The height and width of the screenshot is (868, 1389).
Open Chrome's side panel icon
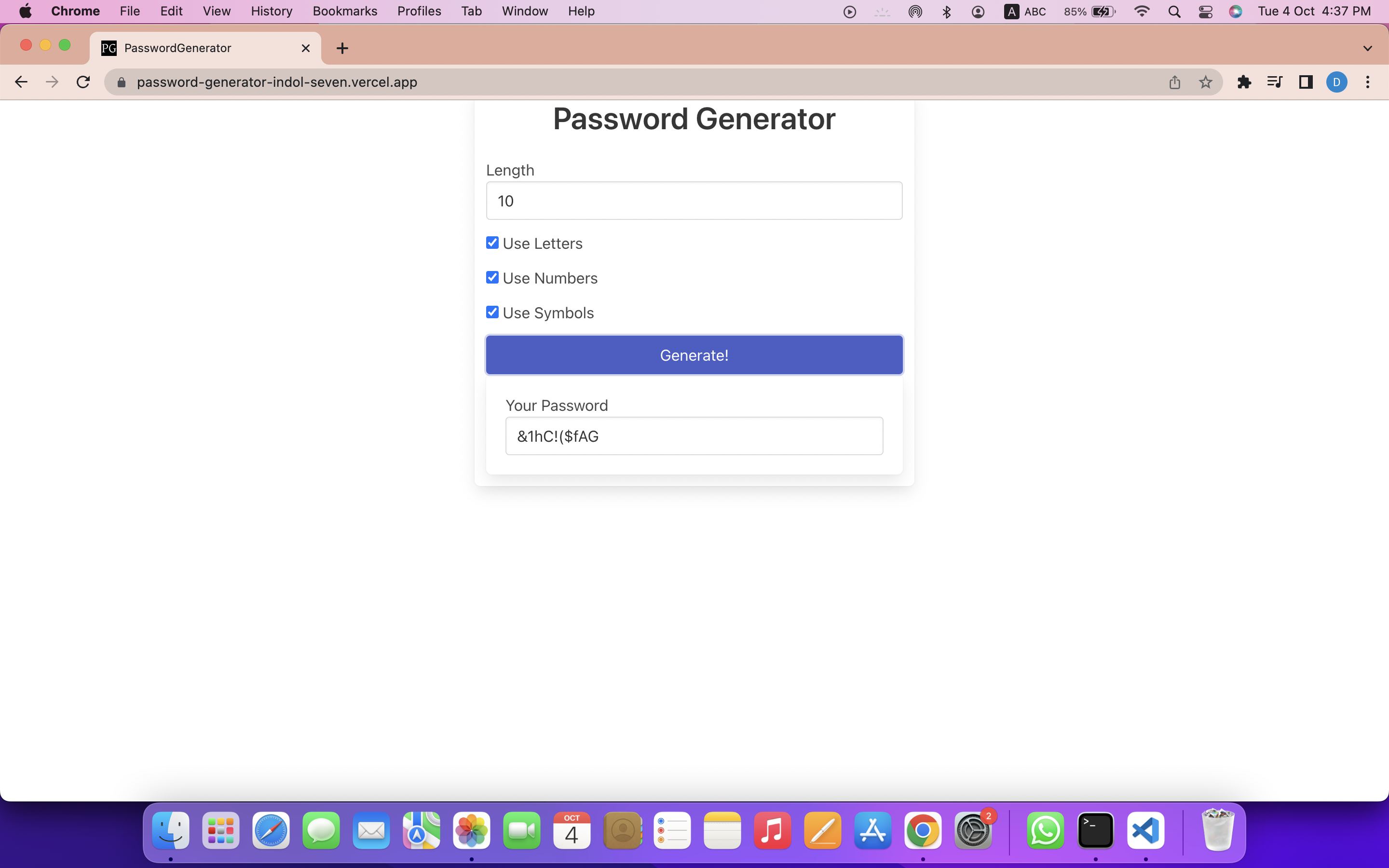tap(1306, 82)
